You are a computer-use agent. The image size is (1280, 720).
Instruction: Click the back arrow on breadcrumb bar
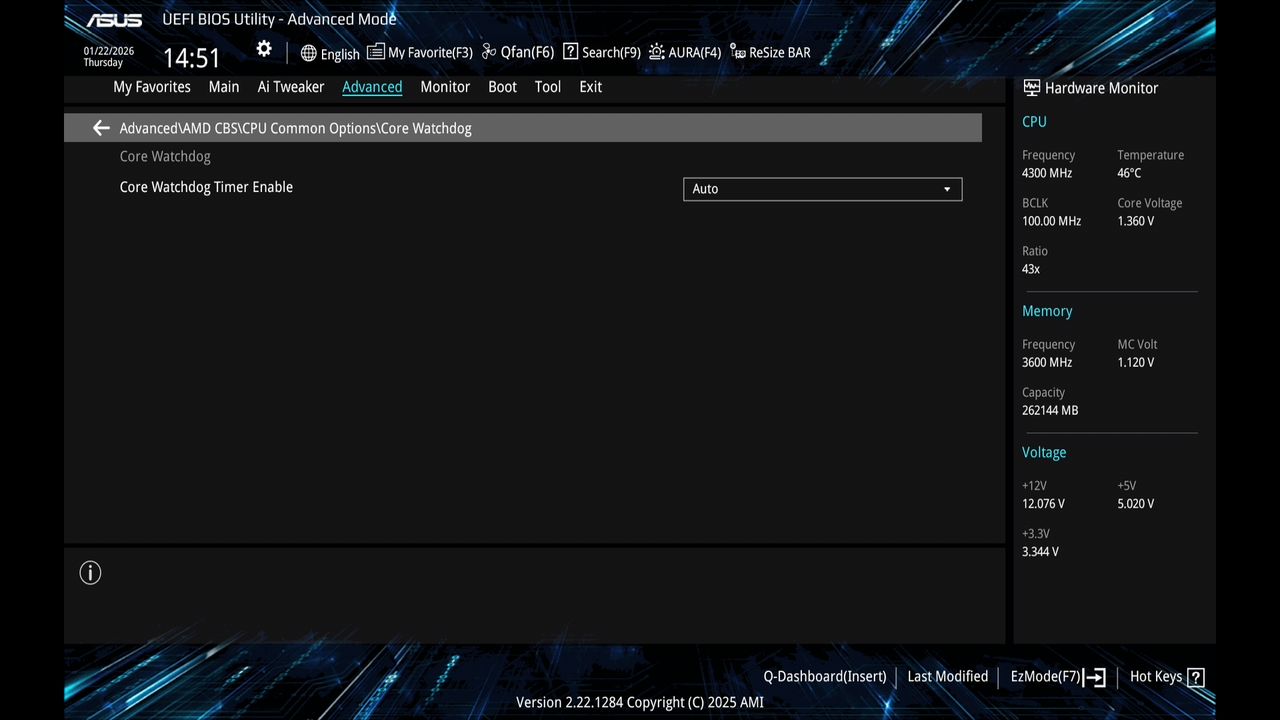[100, 128]
